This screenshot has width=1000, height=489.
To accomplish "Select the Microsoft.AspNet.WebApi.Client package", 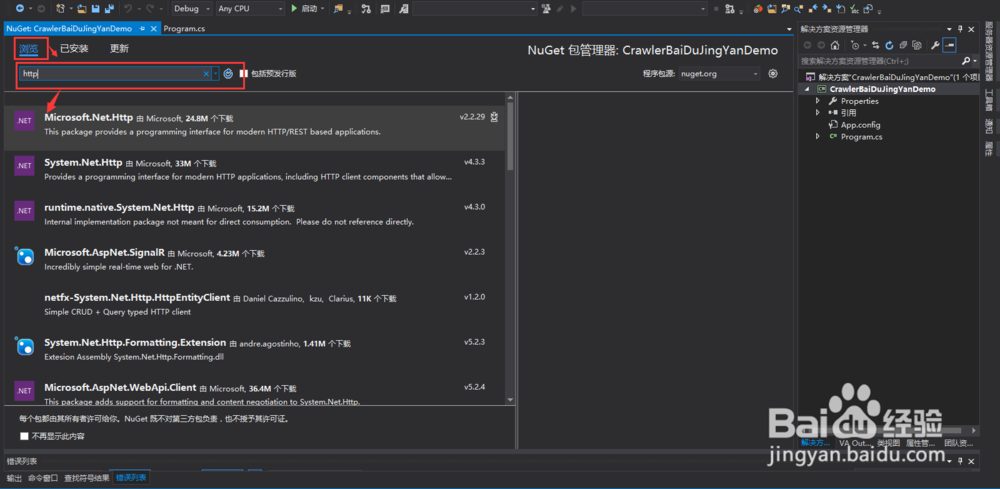I will (x=255, y=392).
